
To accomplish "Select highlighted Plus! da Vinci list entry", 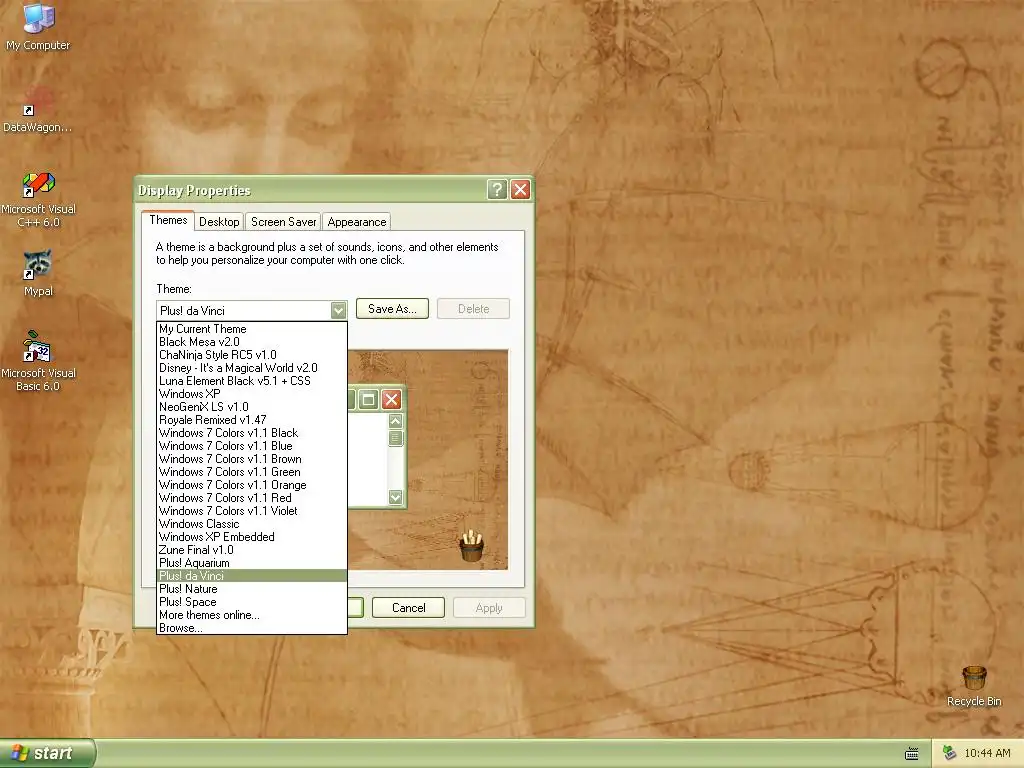I will click(x=252, y=576).
